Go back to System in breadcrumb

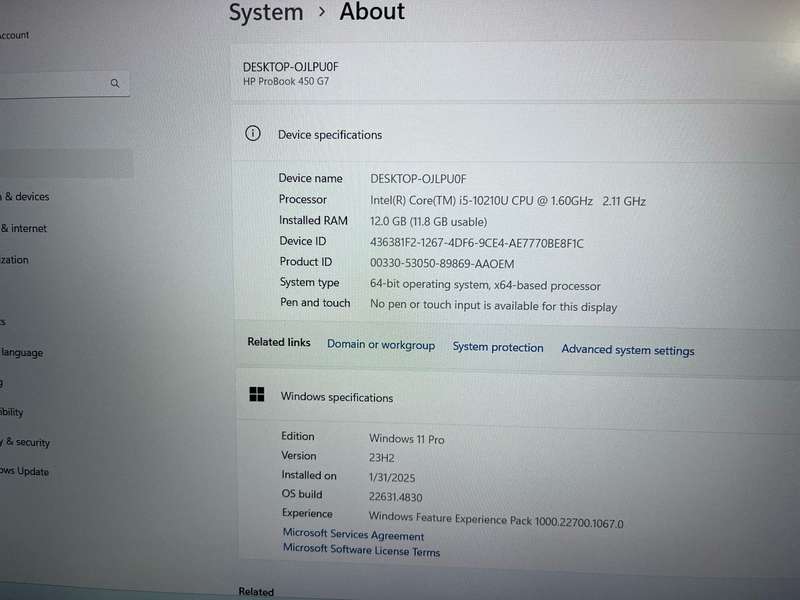[266, 12]
